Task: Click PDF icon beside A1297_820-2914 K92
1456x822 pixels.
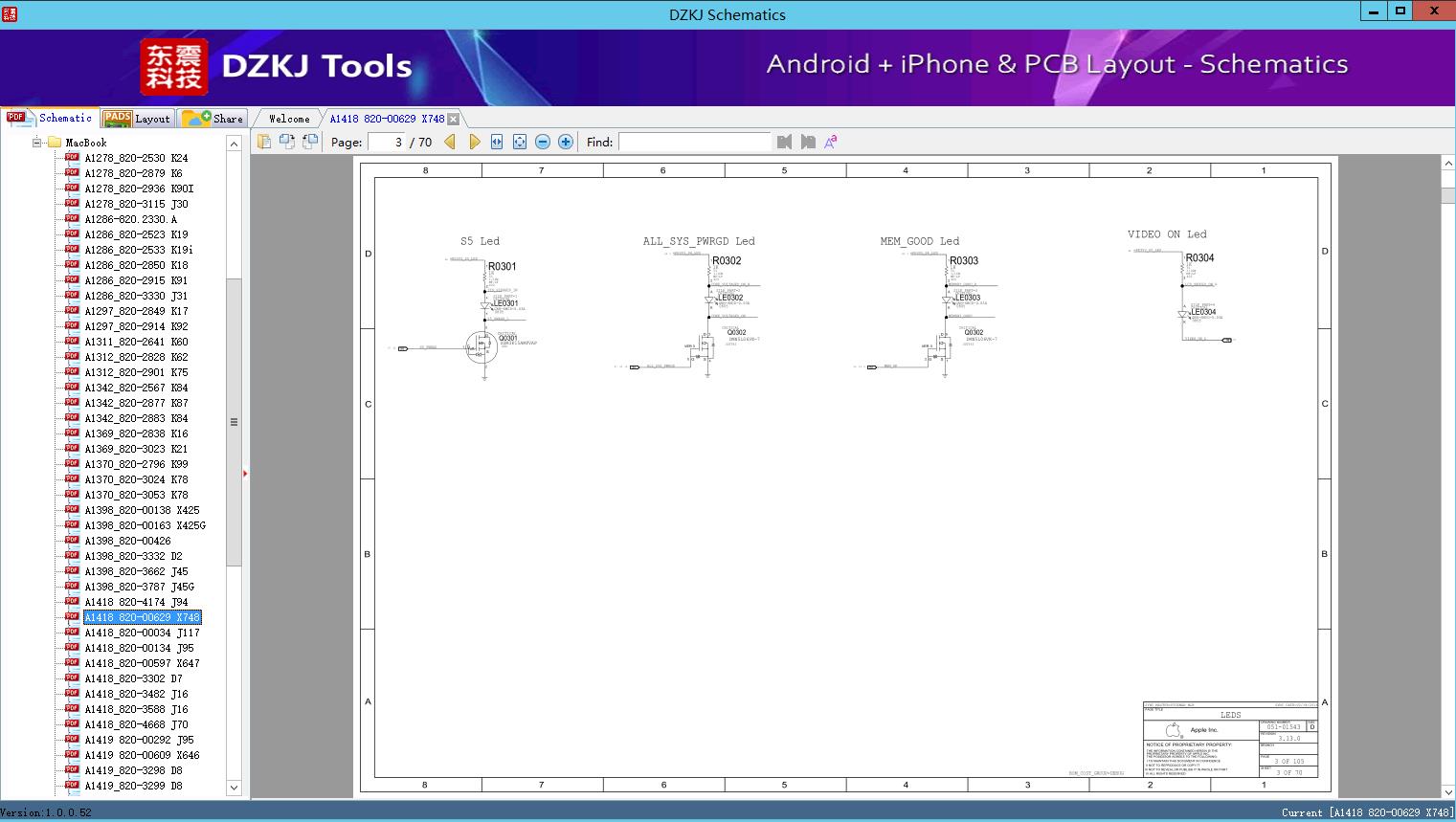Action: tap(72, 325)
